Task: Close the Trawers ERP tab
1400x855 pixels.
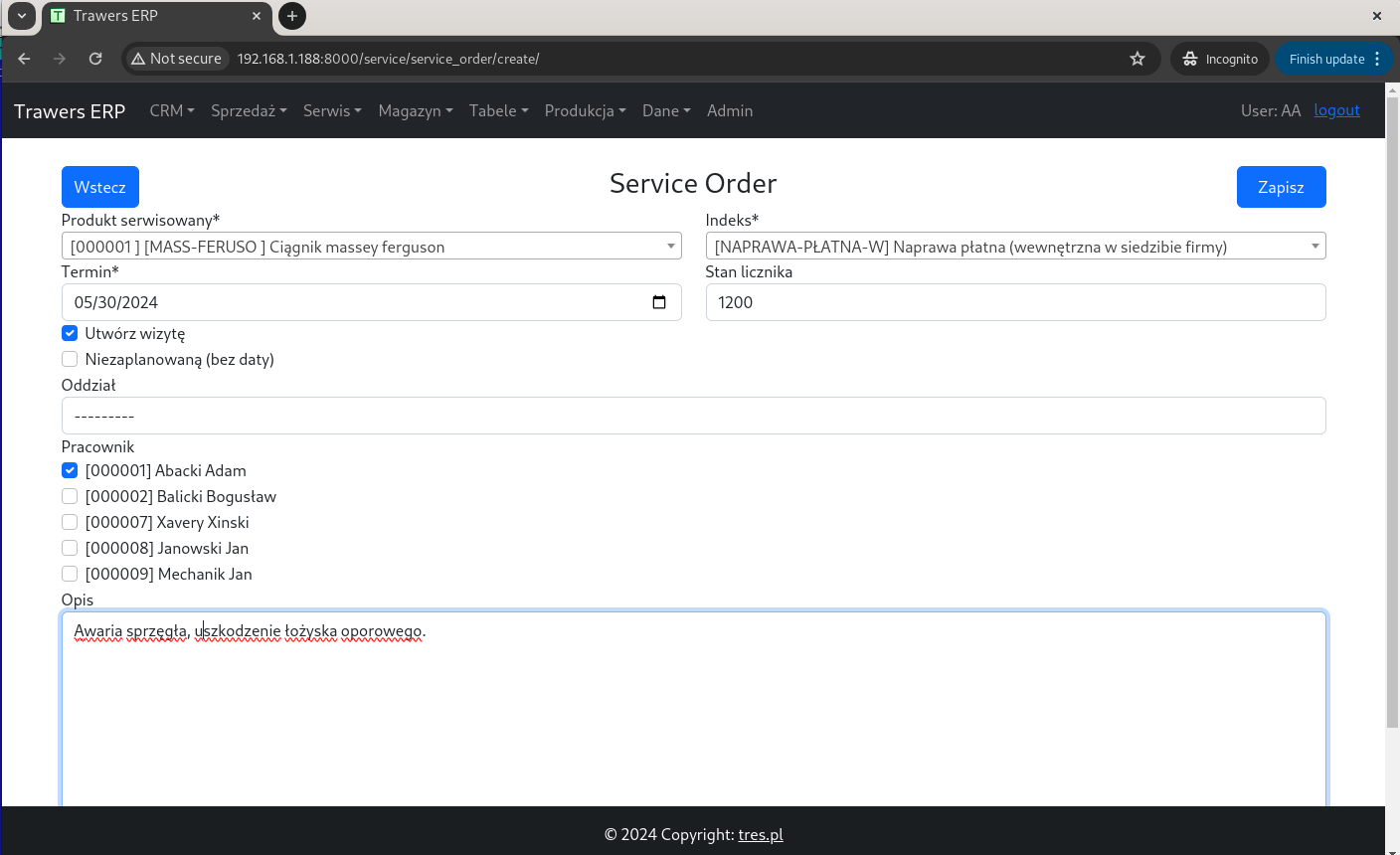Action: click(x=257, y=16)
